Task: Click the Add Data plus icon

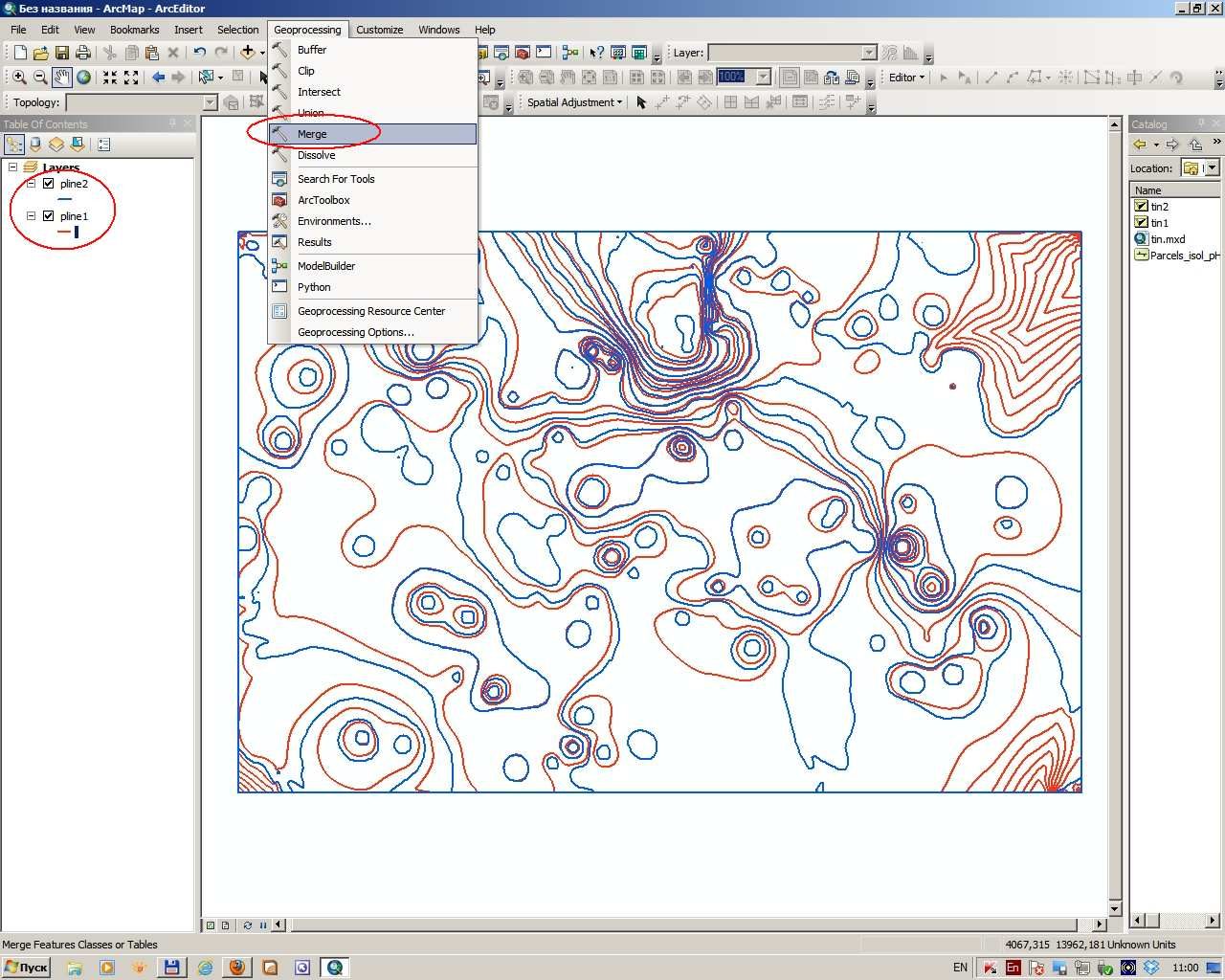Action: (248, 53)
